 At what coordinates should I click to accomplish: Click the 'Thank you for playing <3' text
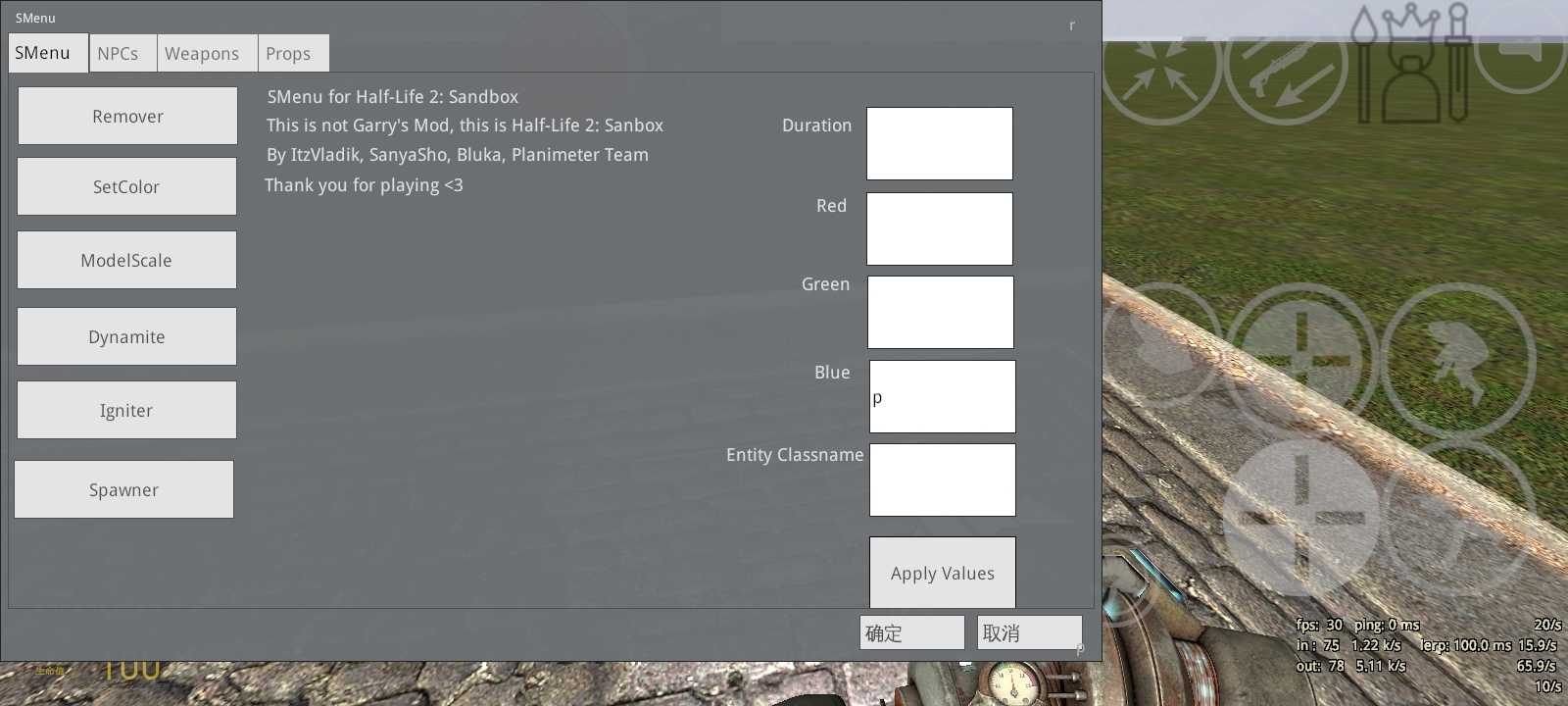[364, 185]
